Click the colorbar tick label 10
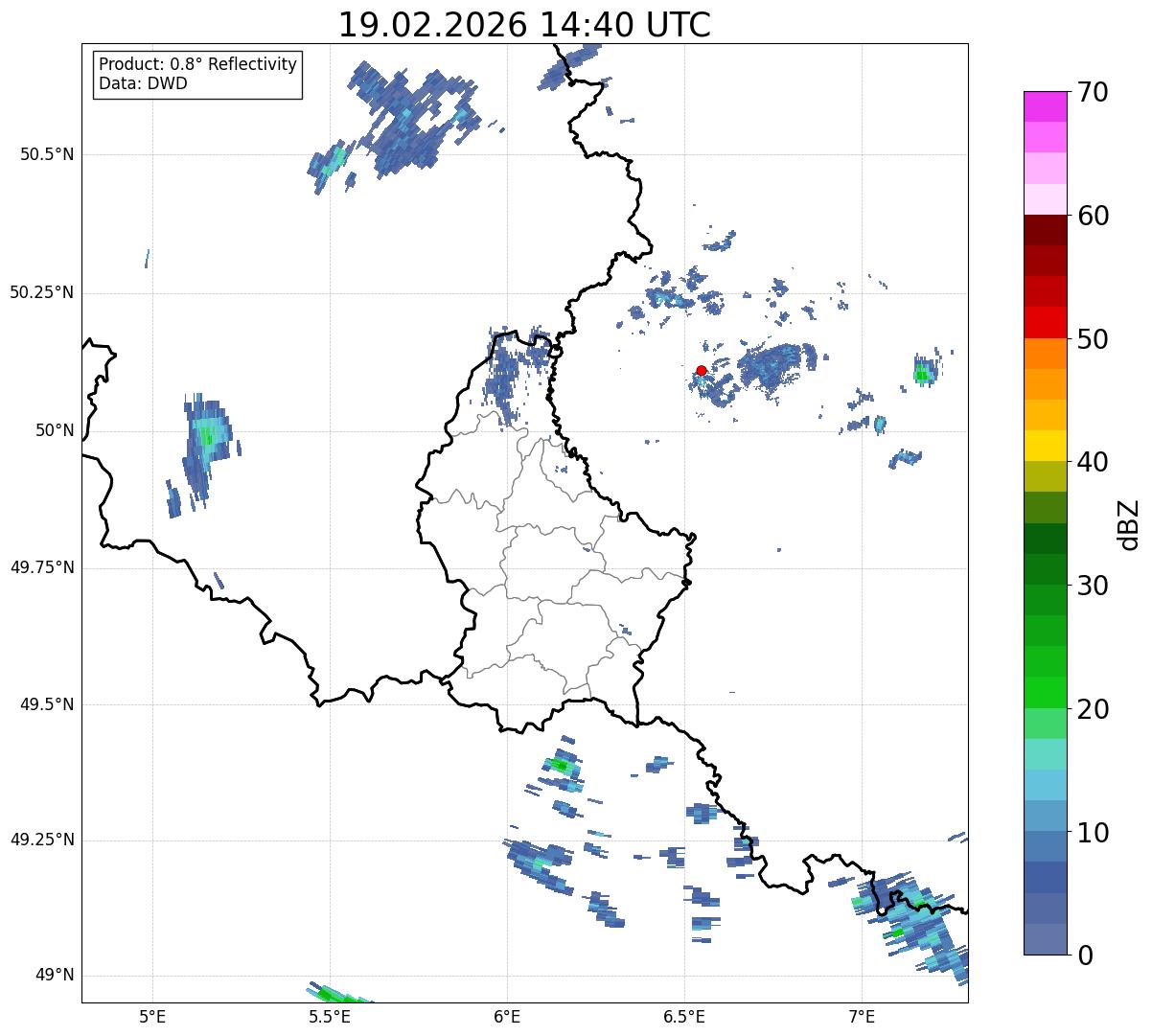Screen dimensions: 1152x1036 coord(1094,832)
